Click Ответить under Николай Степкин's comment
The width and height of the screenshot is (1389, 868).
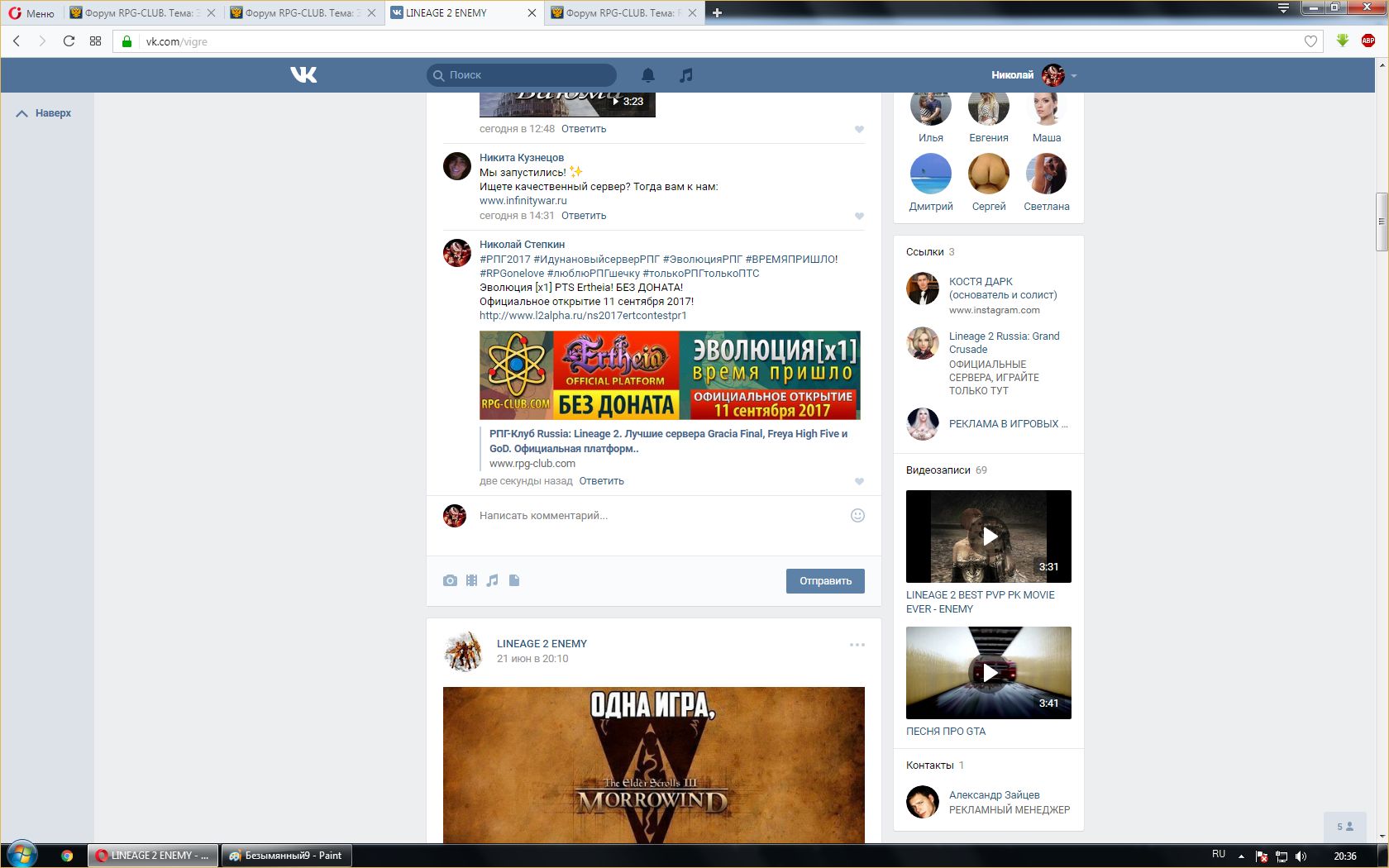[x=601, y=481]
